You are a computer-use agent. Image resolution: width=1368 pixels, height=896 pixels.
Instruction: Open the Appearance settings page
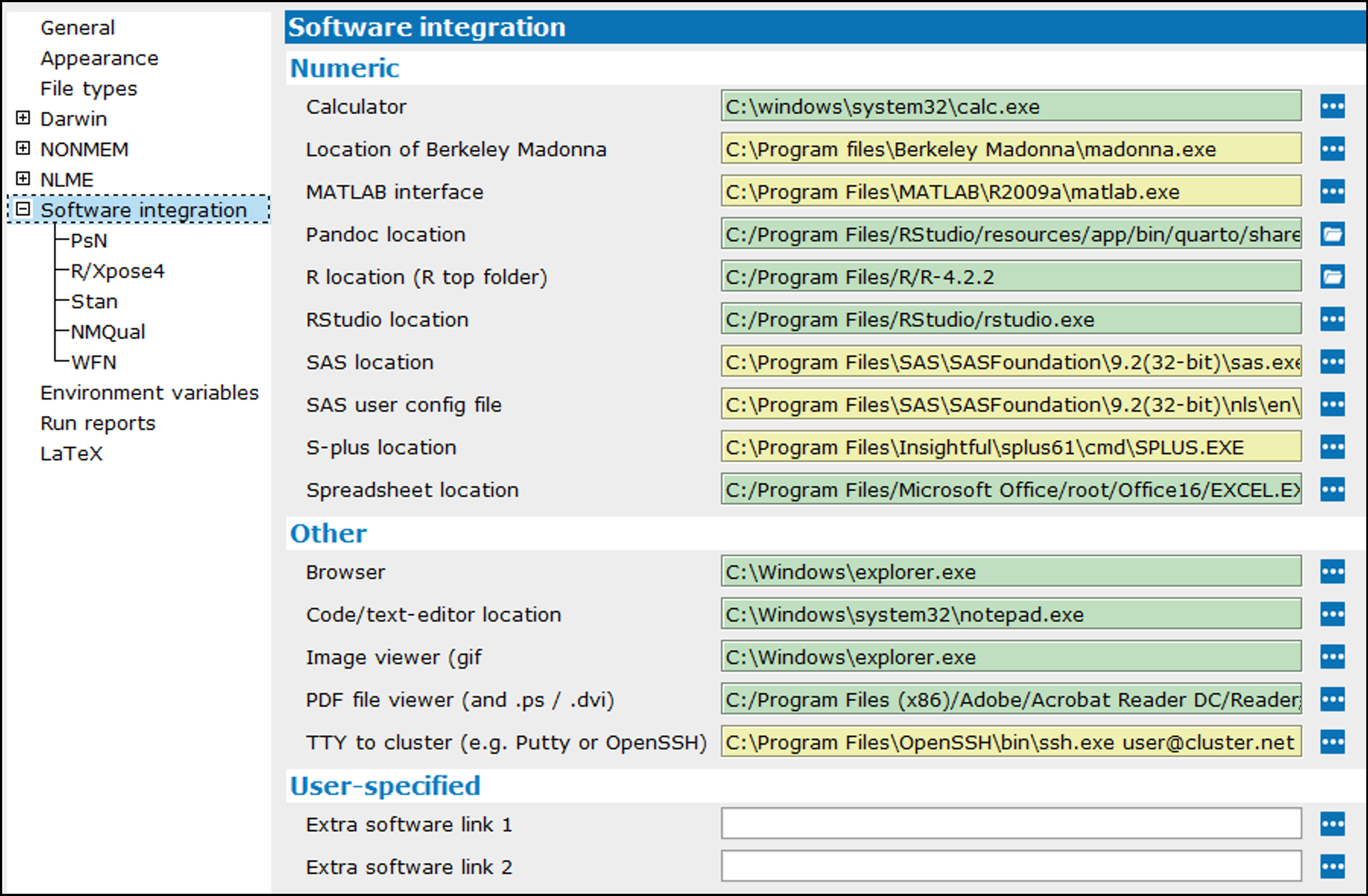tap(99, 59)
